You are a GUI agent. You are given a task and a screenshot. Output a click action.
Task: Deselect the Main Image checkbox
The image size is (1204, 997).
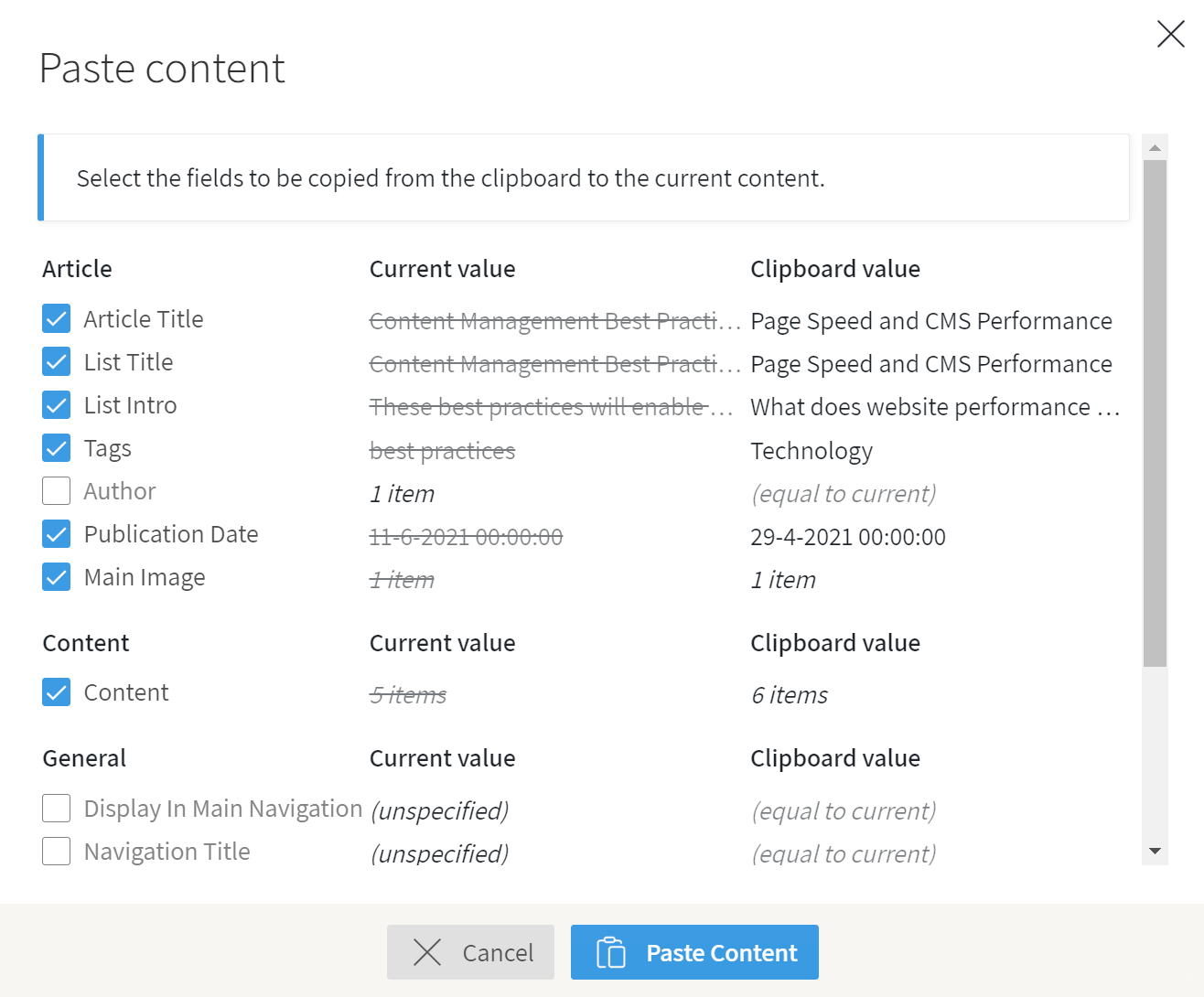click(x=57, y=577)
